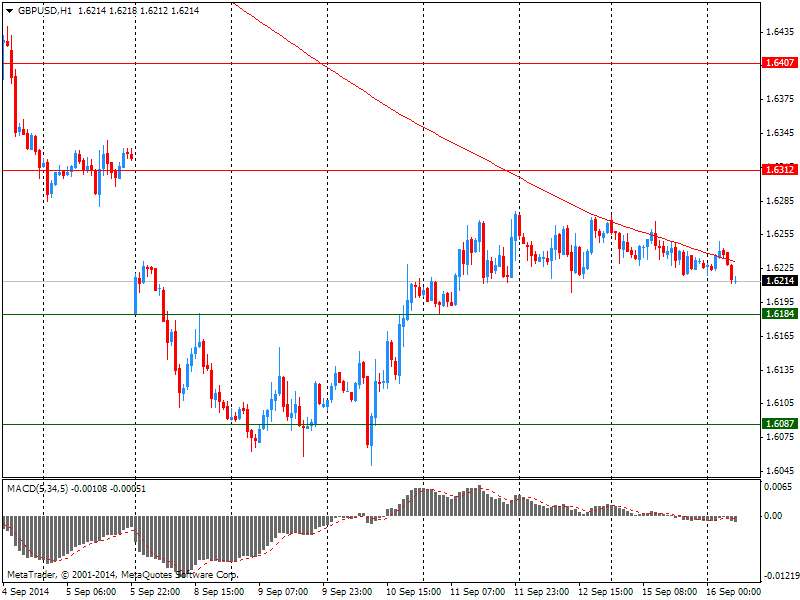Viewport: 800px width, 600px height.
Task: Click the 12 Sep 15:00 time label
Action: (606, 592)
